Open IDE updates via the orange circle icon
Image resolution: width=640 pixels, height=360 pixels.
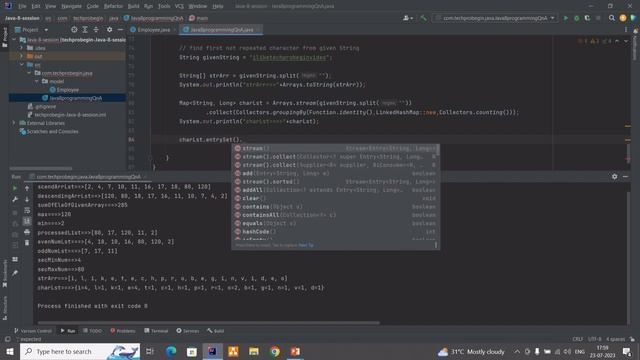point(622,18)
